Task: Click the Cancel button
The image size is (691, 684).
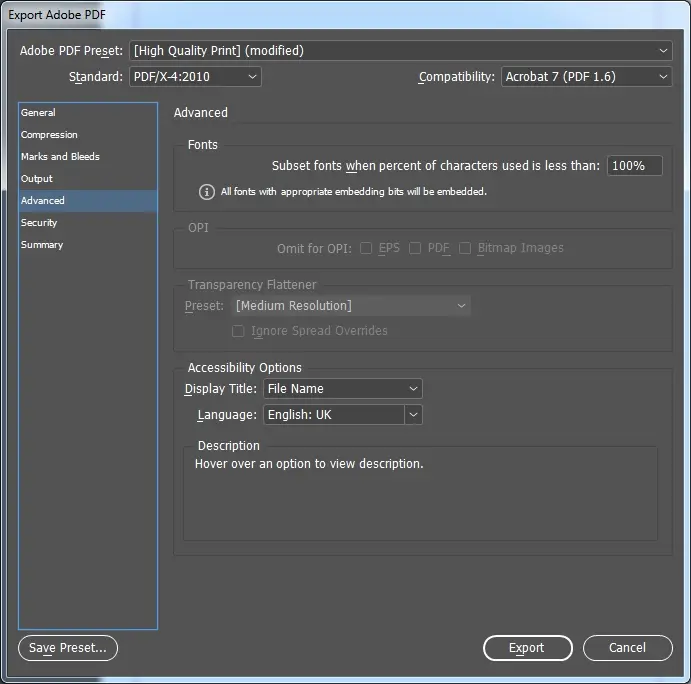Action: click(x=628, y=648)
